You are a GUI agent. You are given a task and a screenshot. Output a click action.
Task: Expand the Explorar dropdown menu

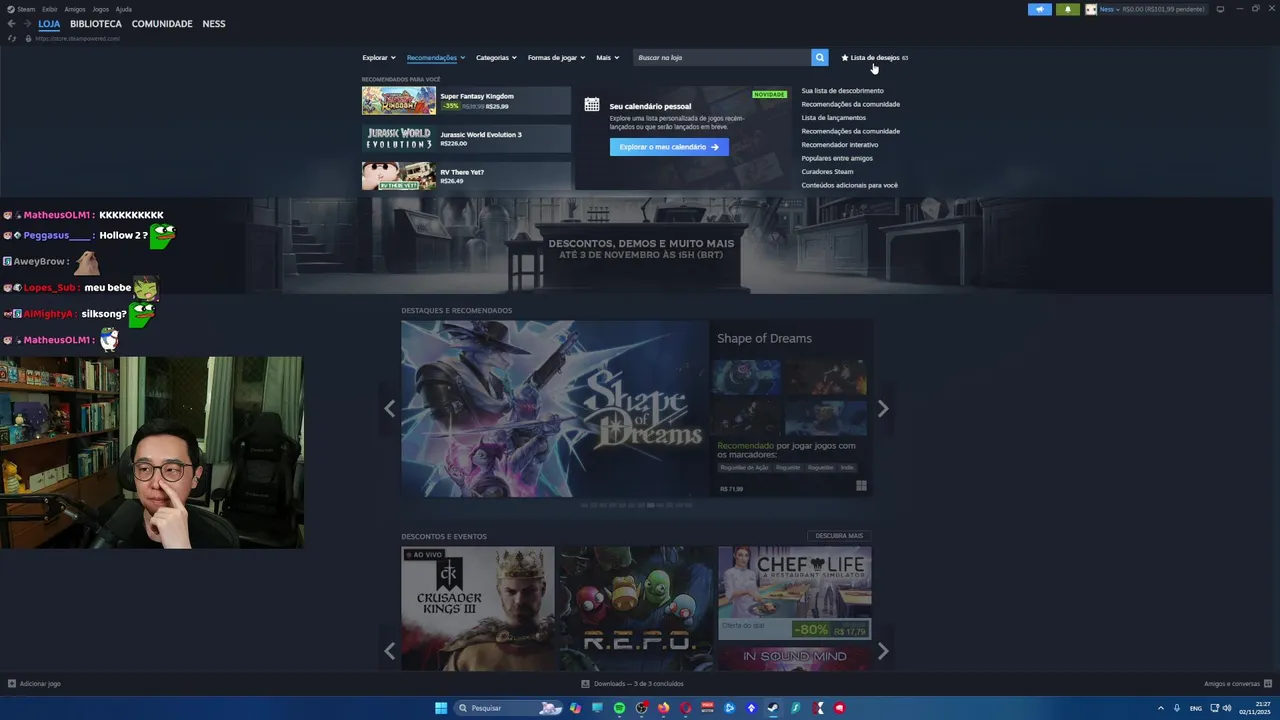tap(379, 58)
